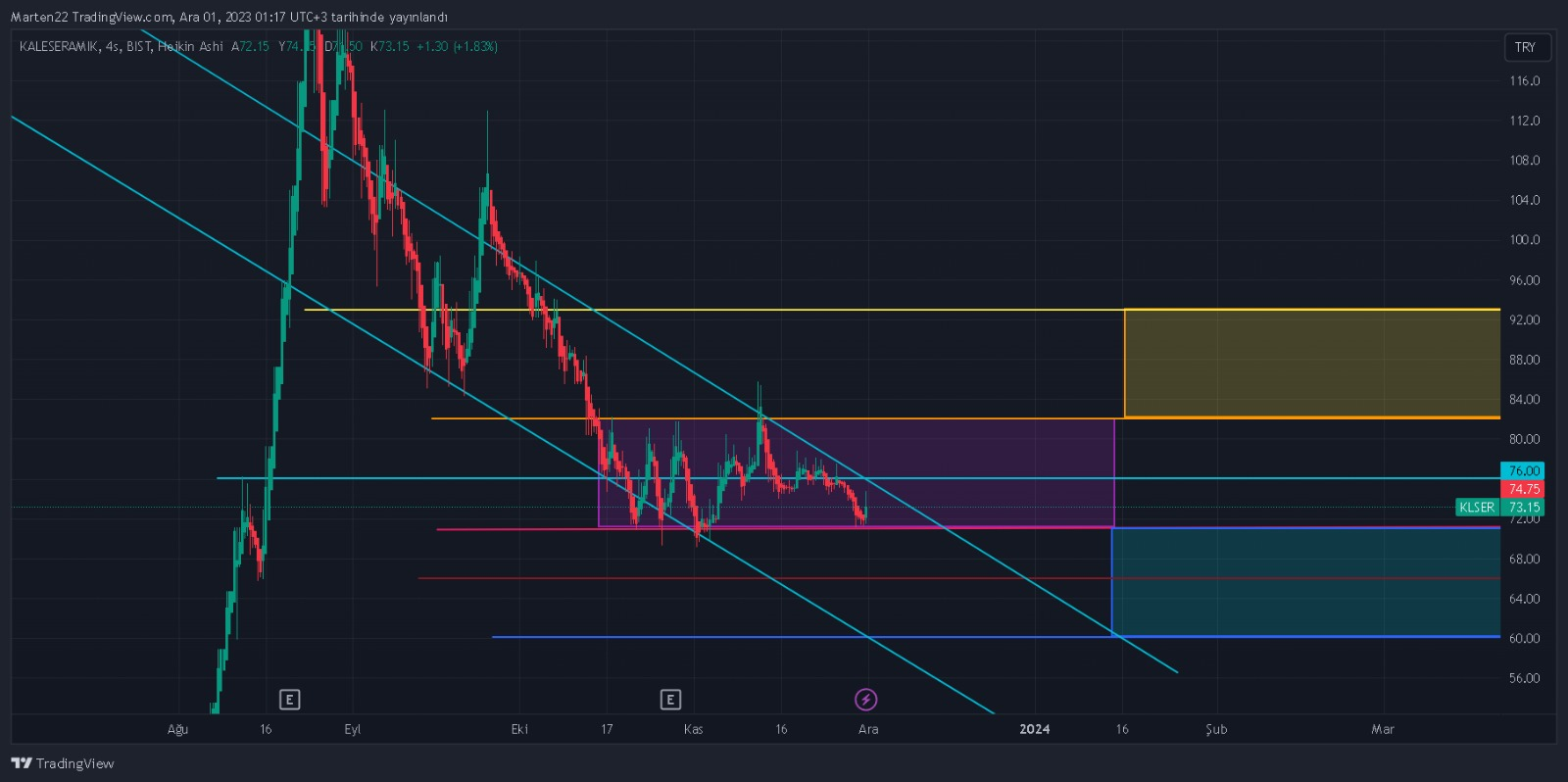This screenshot has width=1568, height=782.
Task: Click the Eki month axis label
Action: click(519, 729)
